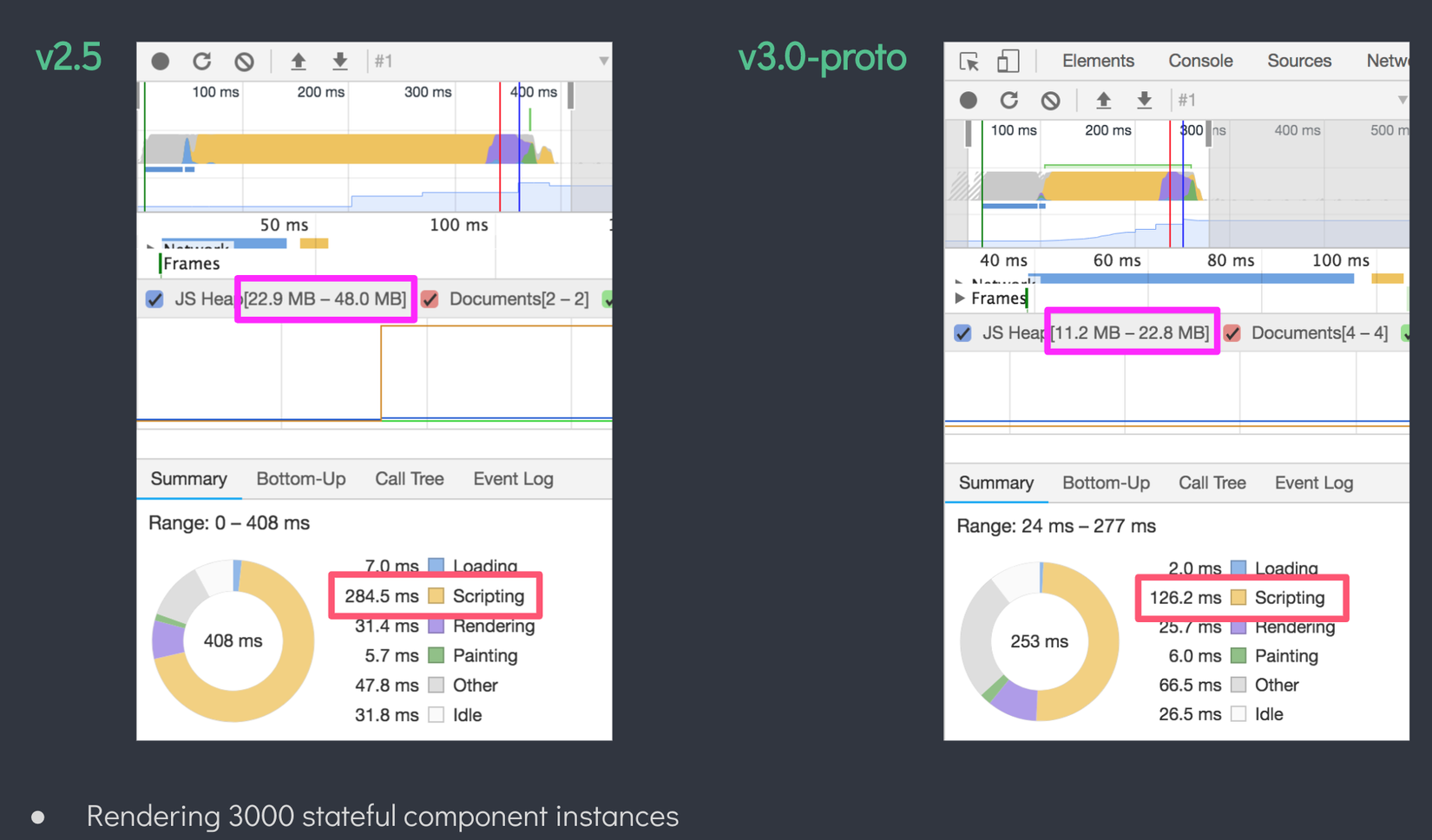Click the 31.8 ms Idle value

coord(386,715)
